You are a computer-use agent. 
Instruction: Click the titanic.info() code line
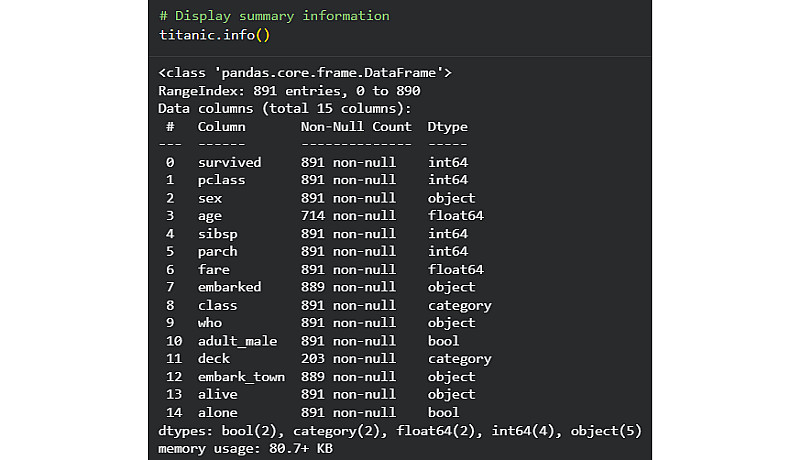tap(215, 34)
